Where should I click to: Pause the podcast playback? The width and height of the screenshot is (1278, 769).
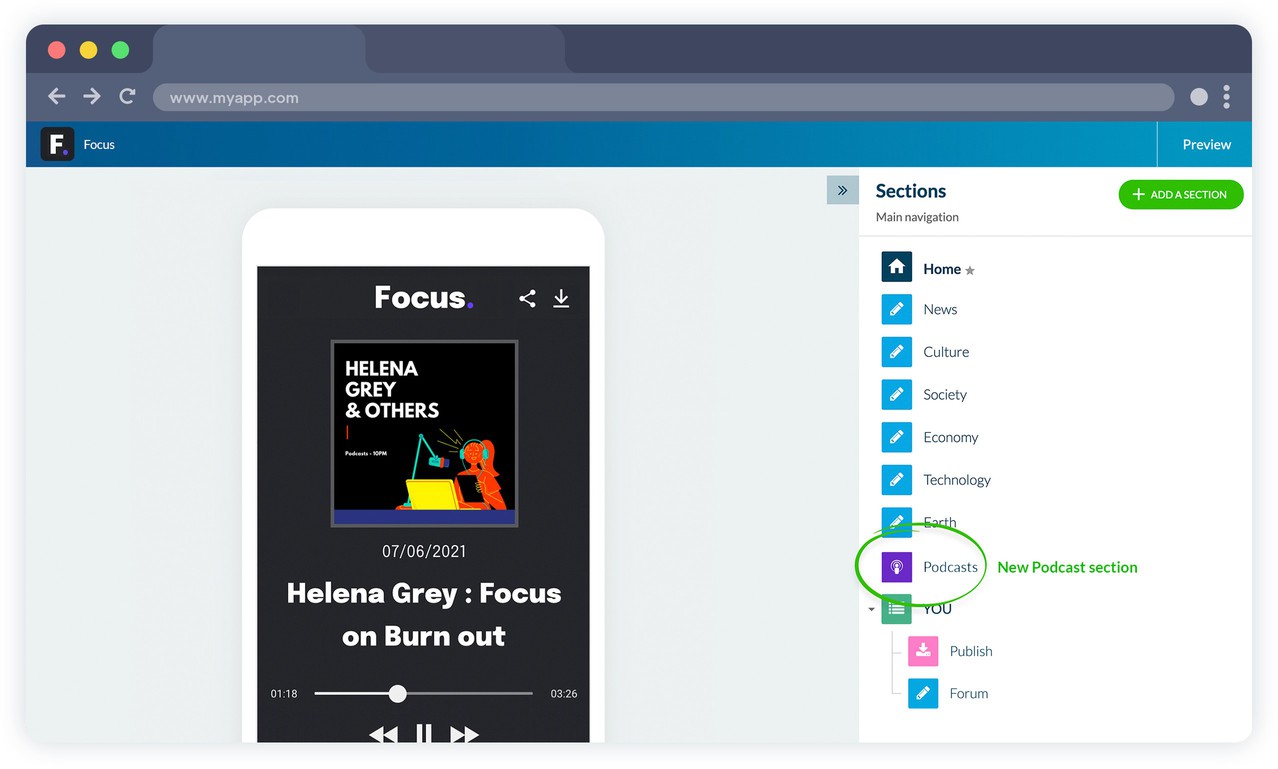(424, 735)
